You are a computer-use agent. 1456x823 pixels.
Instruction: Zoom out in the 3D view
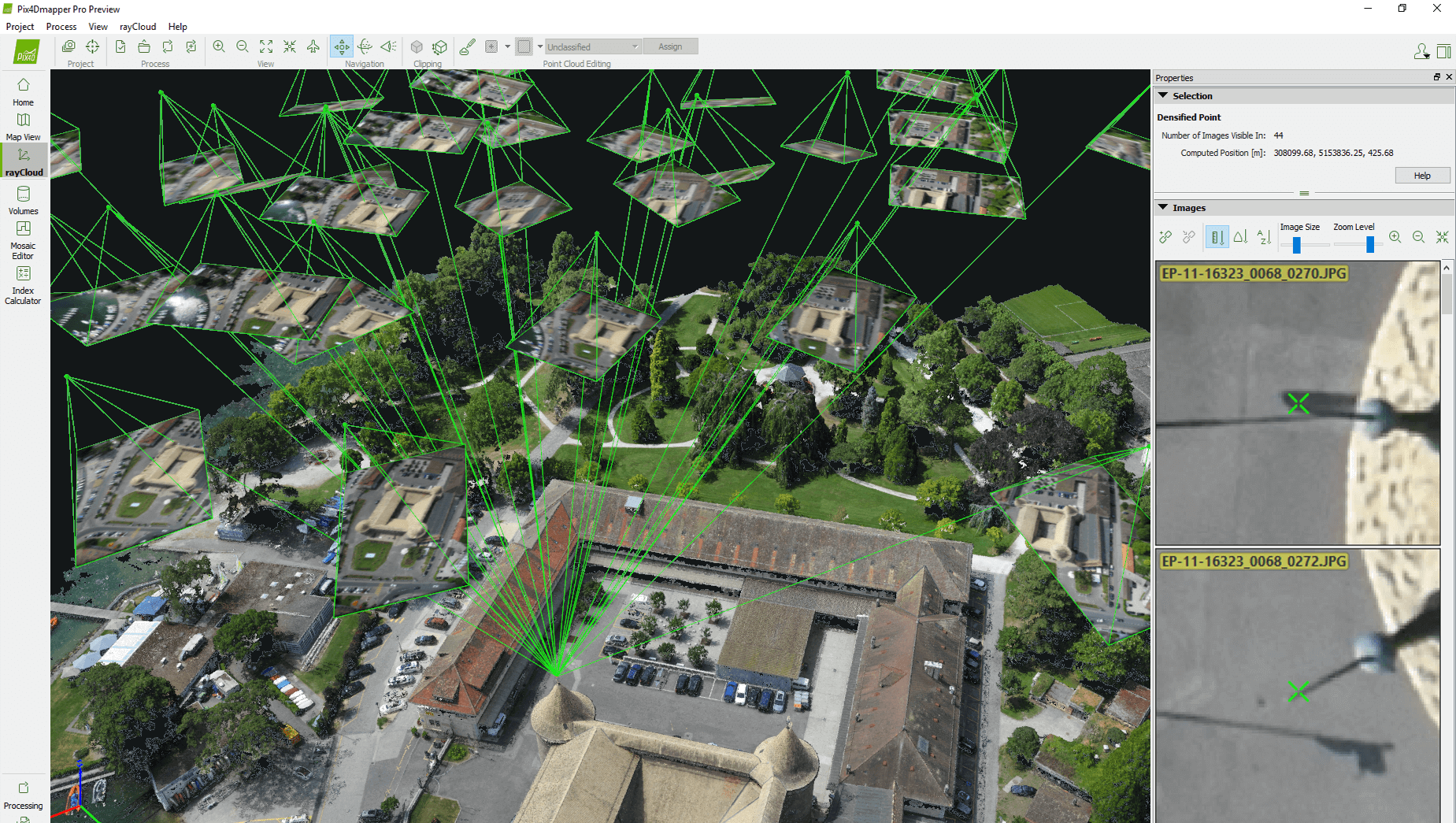pyautogui.click(x=243, y=46)
